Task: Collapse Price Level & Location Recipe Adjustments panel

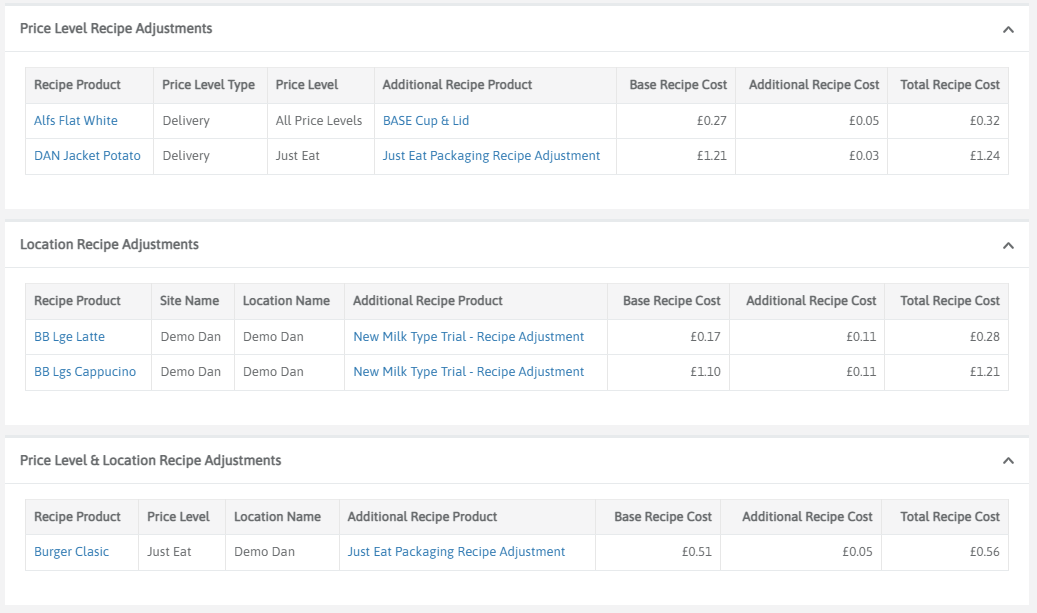Action: pos(1008,462)
